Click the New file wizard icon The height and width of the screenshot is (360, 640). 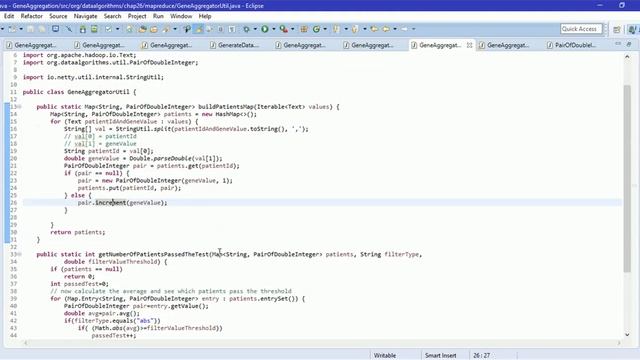[12, 29]
